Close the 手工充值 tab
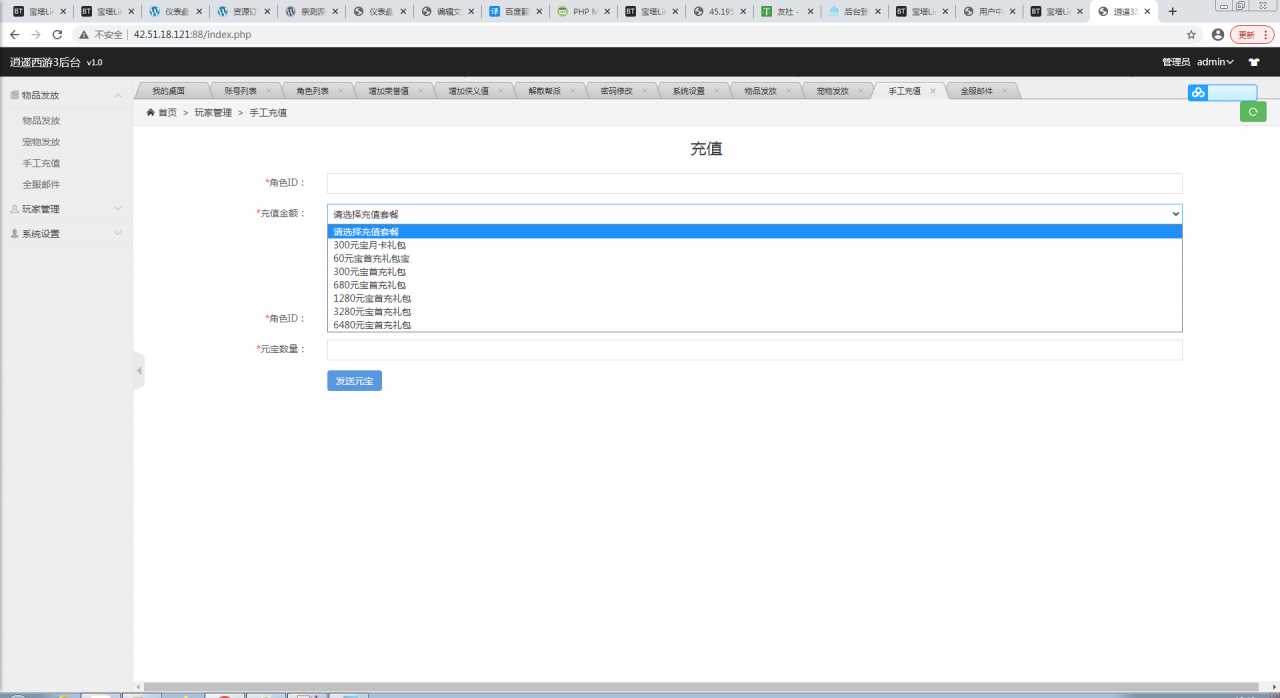 pyautogui.click(x=932, y=90)
